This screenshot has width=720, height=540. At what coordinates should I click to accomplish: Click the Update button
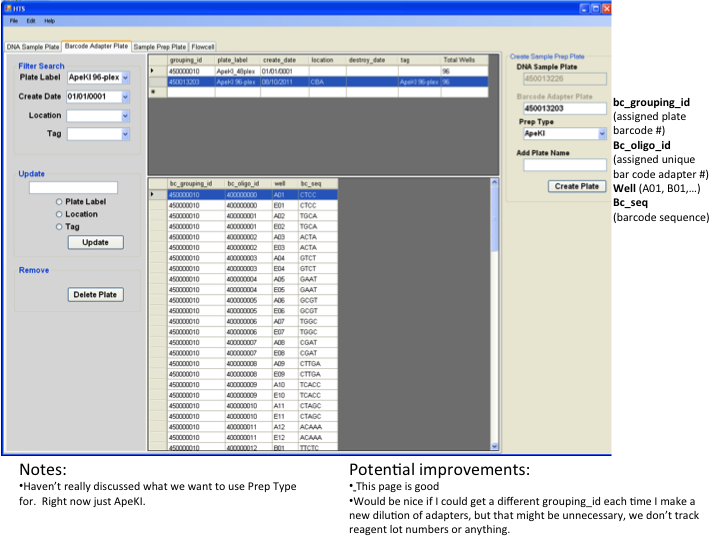(x=96, y=242)
